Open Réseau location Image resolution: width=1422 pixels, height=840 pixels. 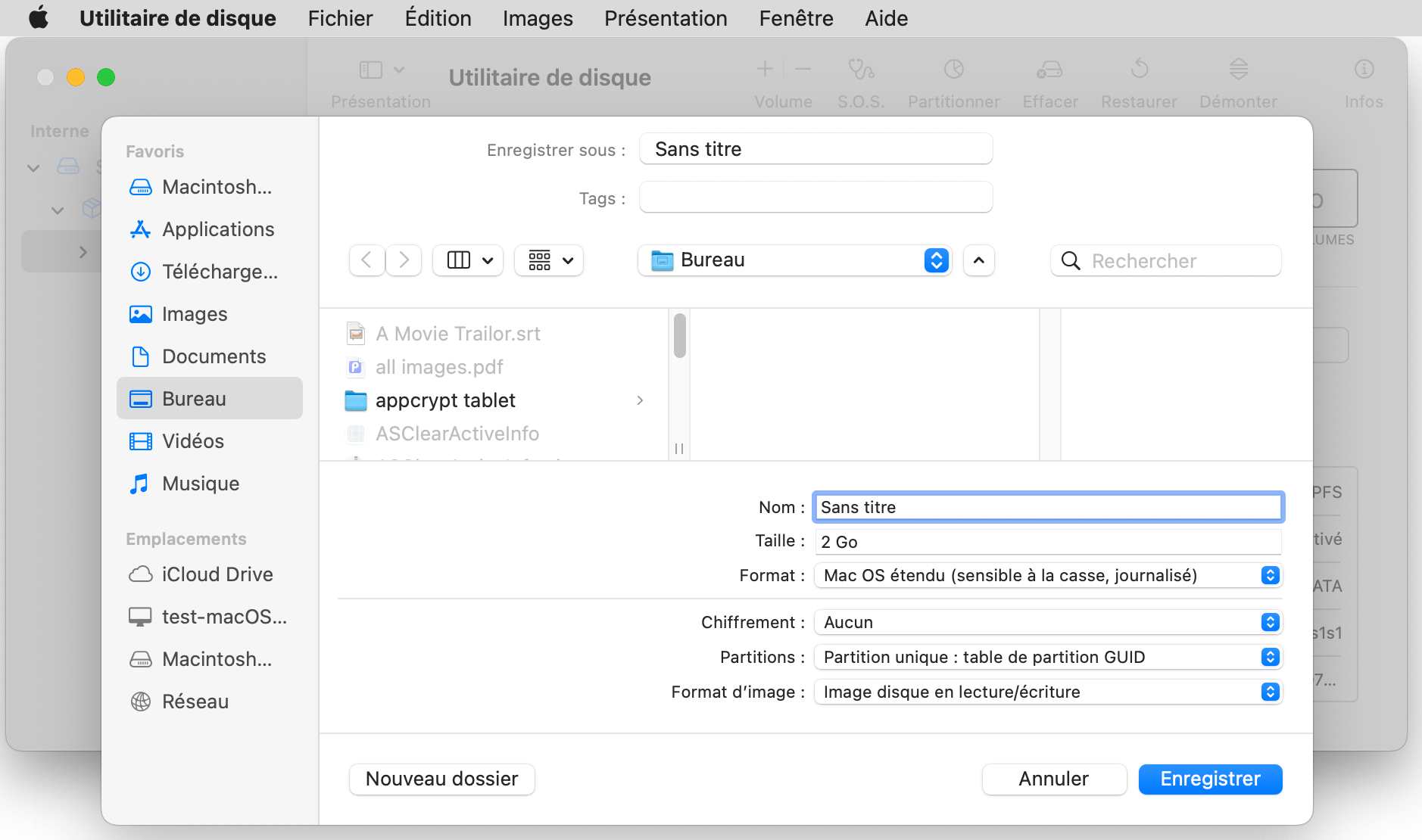coord(210,702)
